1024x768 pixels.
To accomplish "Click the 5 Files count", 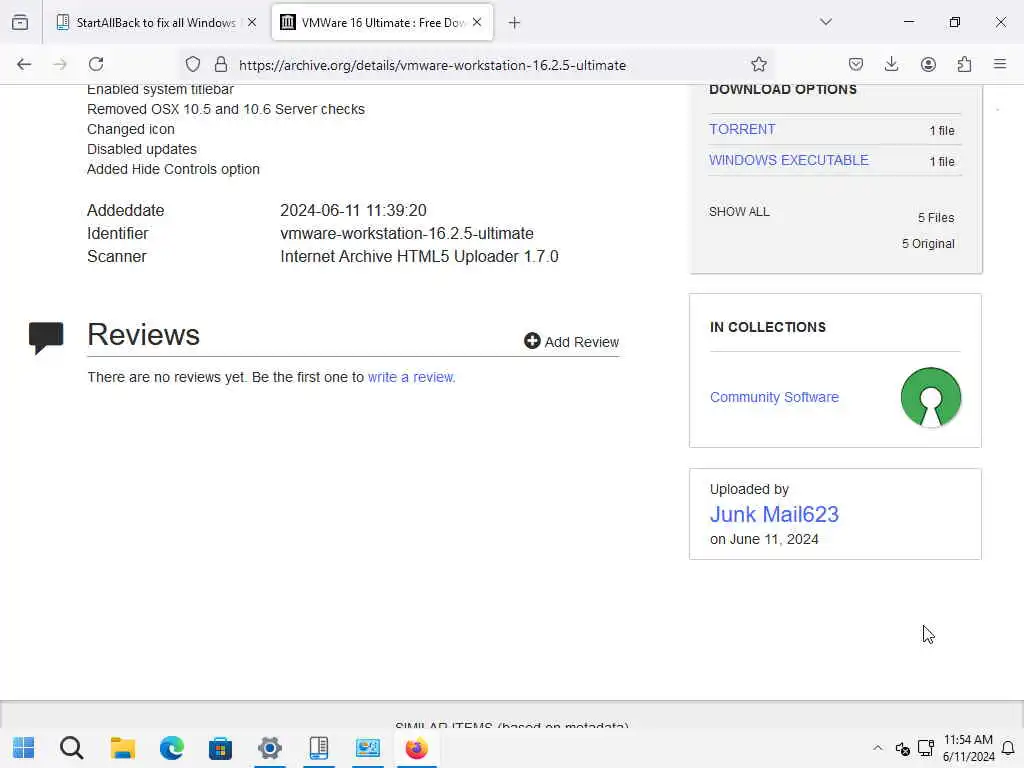I will pos(936,217).
